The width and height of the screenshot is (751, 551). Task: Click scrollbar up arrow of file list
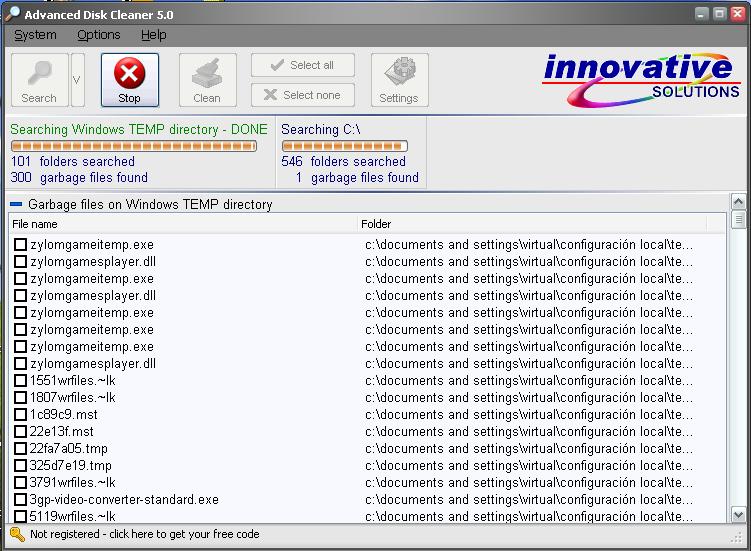[739, 201]
